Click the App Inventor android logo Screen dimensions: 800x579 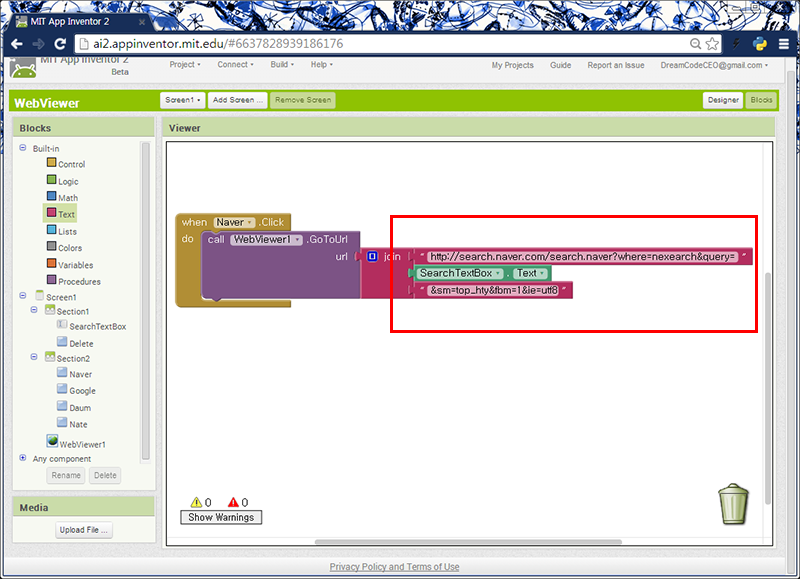pyautogui.click(x=23, y=69)
